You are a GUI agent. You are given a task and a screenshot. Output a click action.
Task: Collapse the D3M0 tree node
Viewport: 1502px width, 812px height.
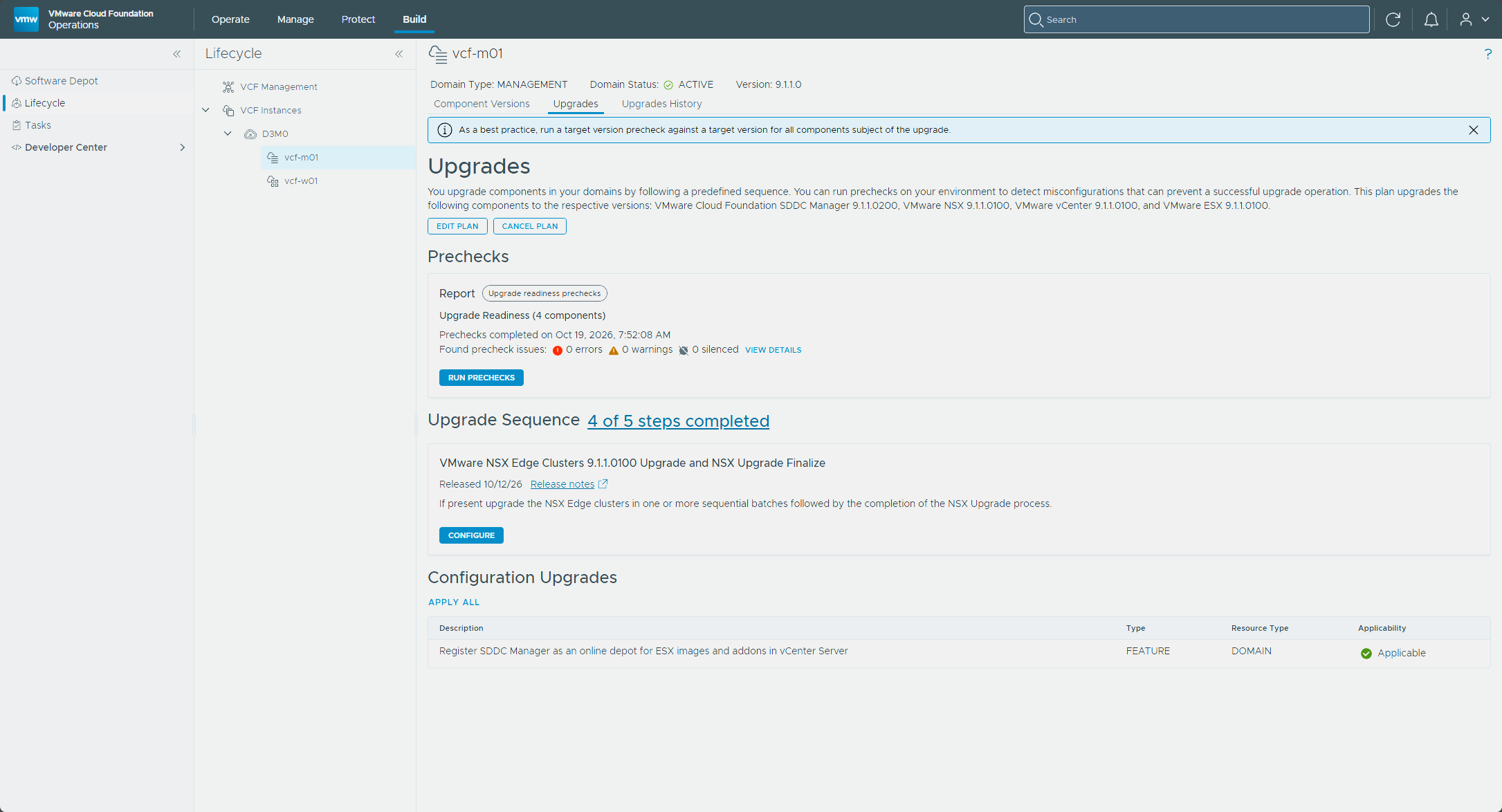(x=228, y=133)
